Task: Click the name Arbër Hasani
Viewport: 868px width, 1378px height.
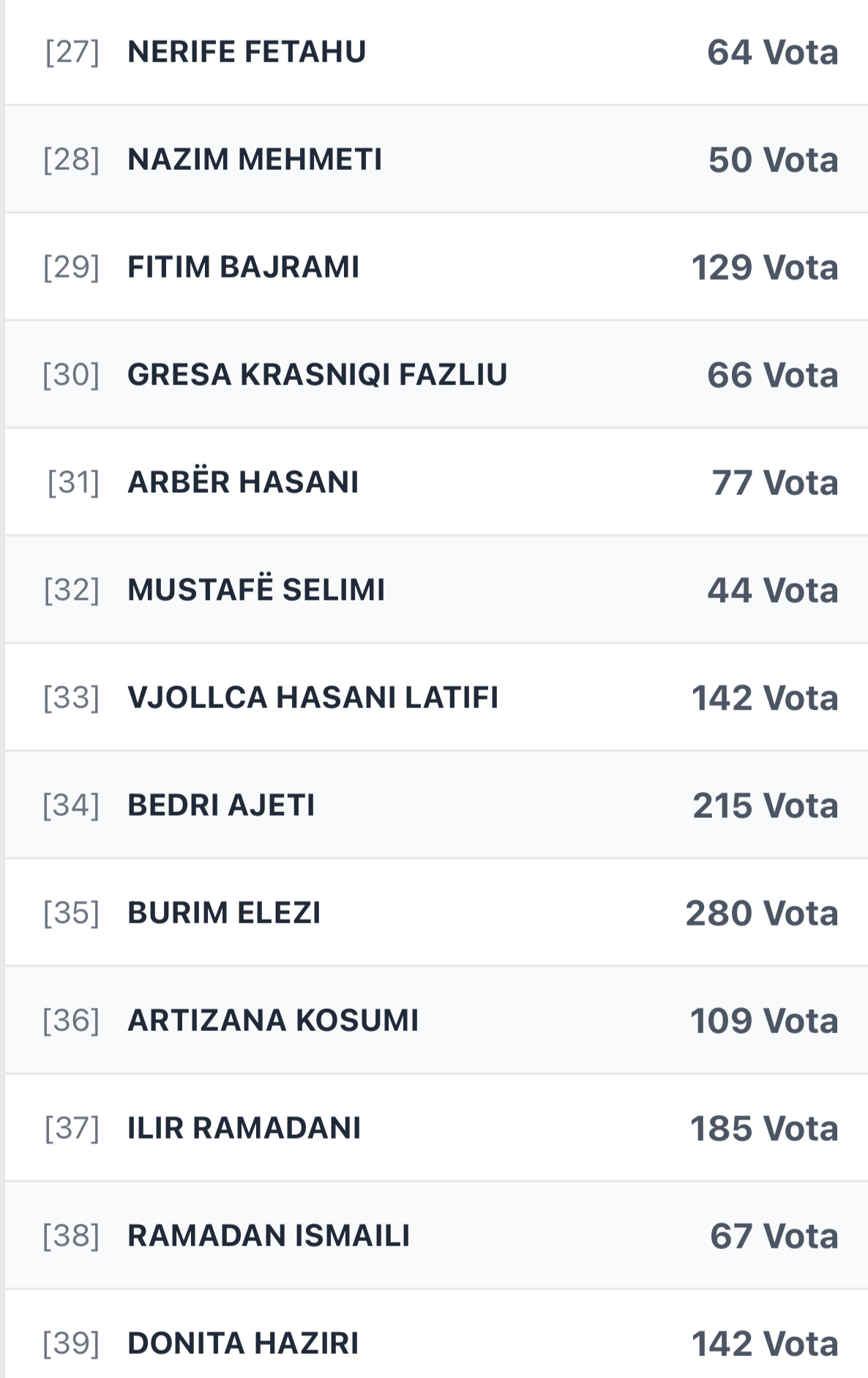Action: point(243,483)
